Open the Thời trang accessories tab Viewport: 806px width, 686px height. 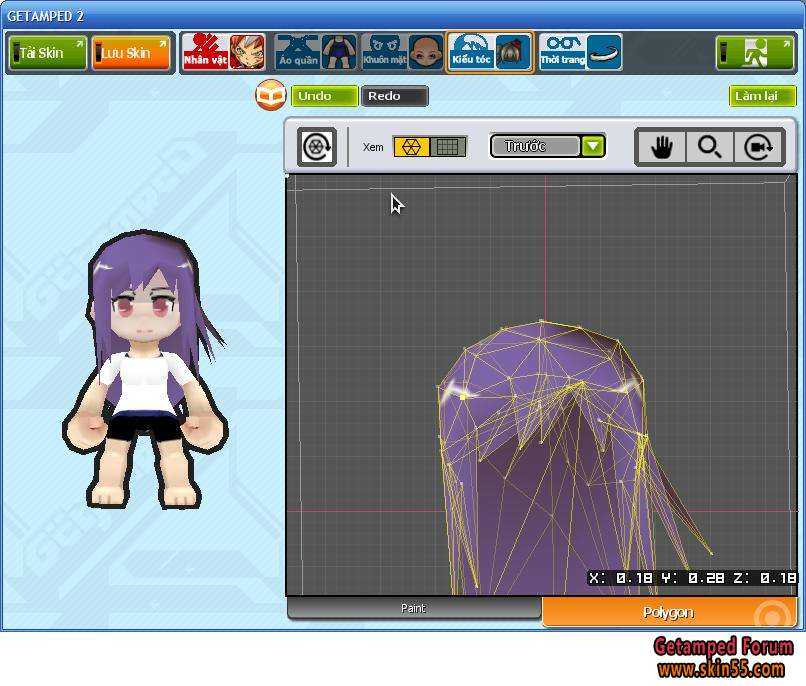tap(580, 51)
